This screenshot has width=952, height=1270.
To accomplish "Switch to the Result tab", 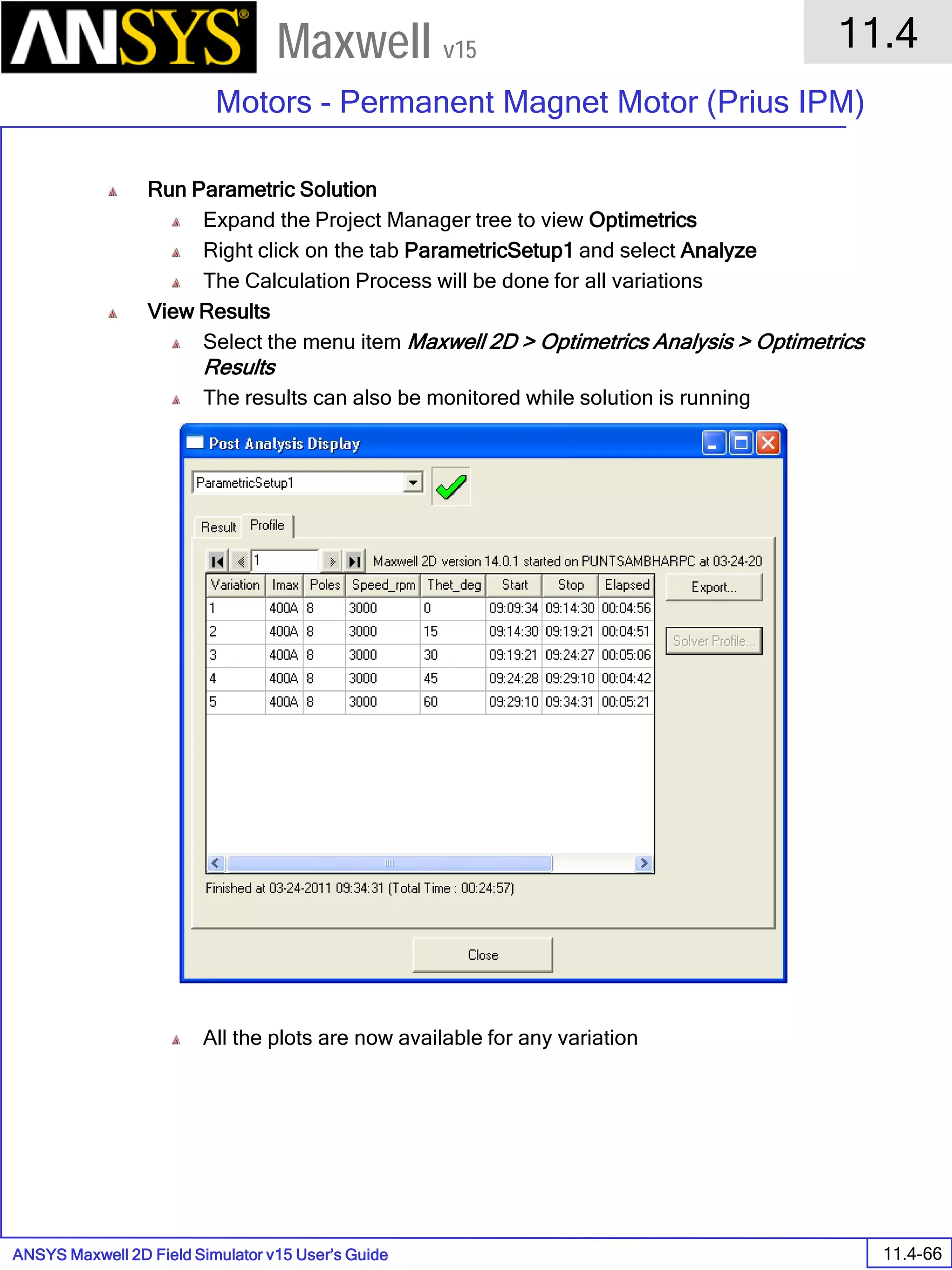I will (218, 527).
